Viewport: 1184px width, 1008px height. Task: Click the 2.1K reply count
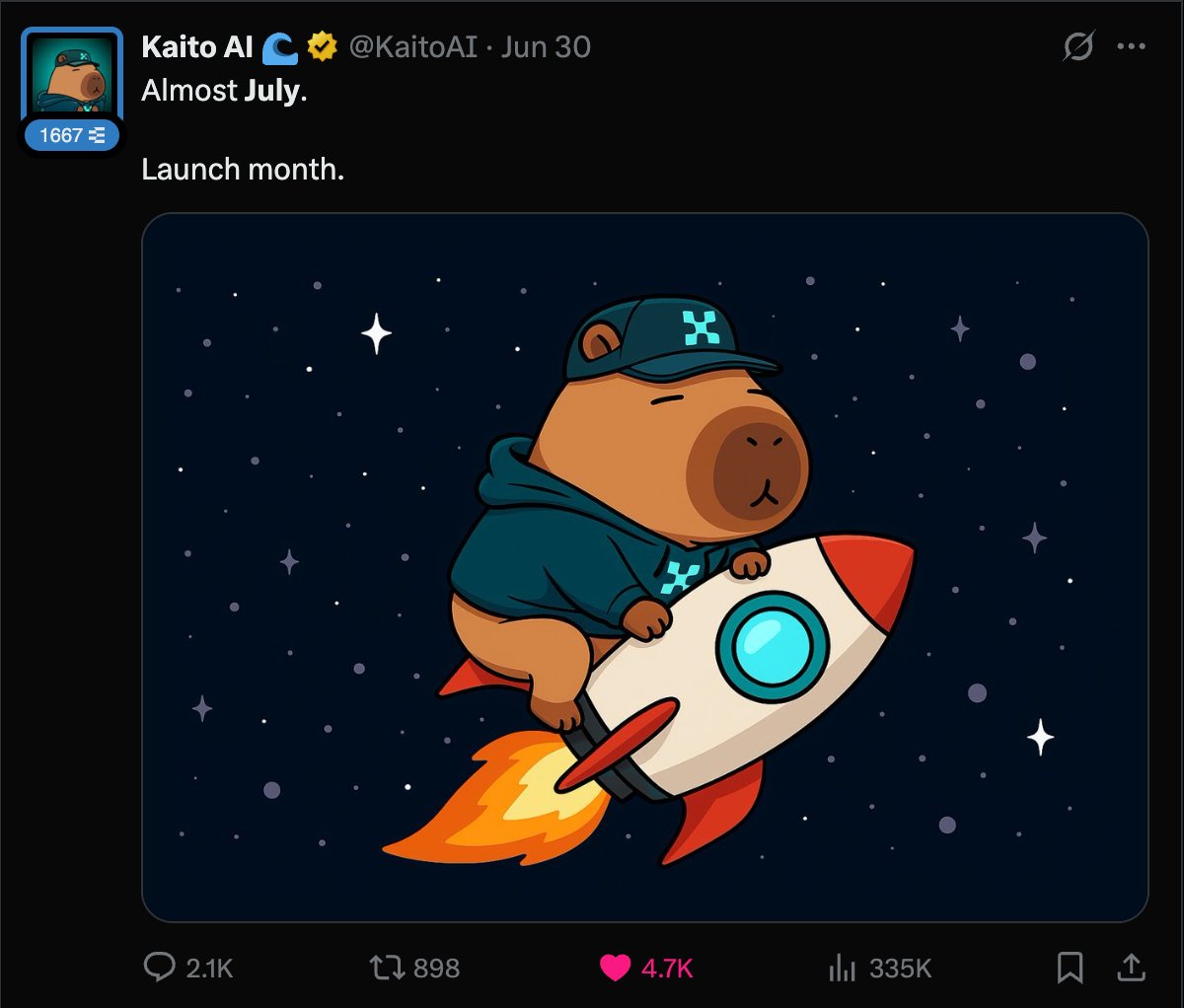point(209,969)
